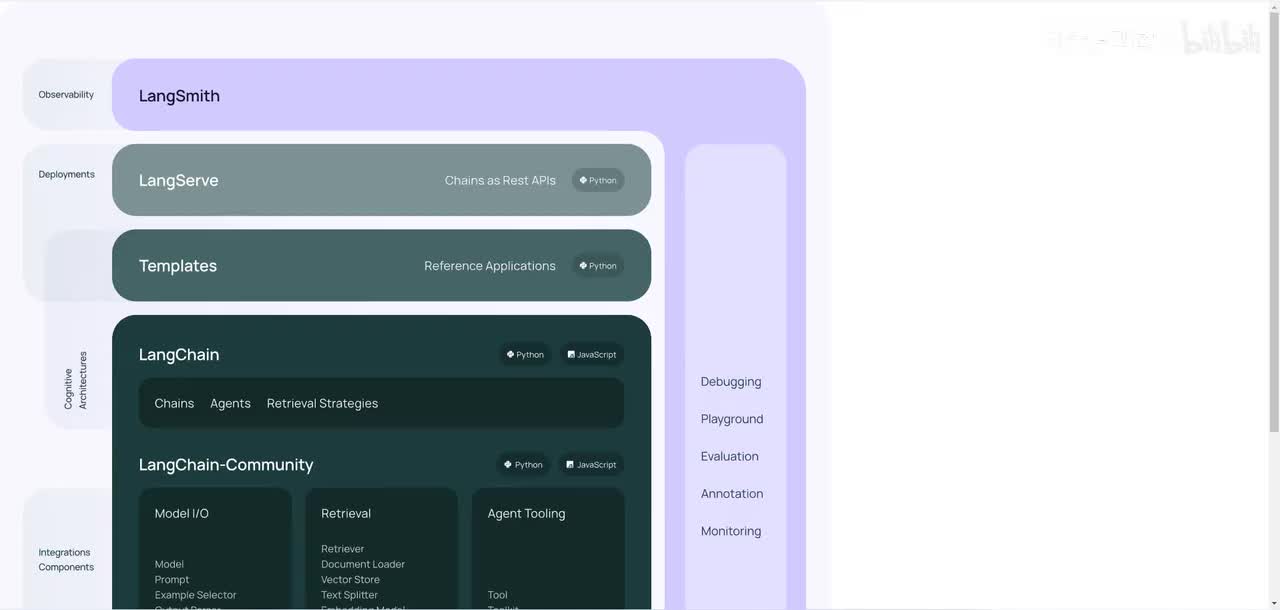This screenshot has height=610, width=1280.
Task: Click the LangChain heading
Action: (x=179, y=355)
